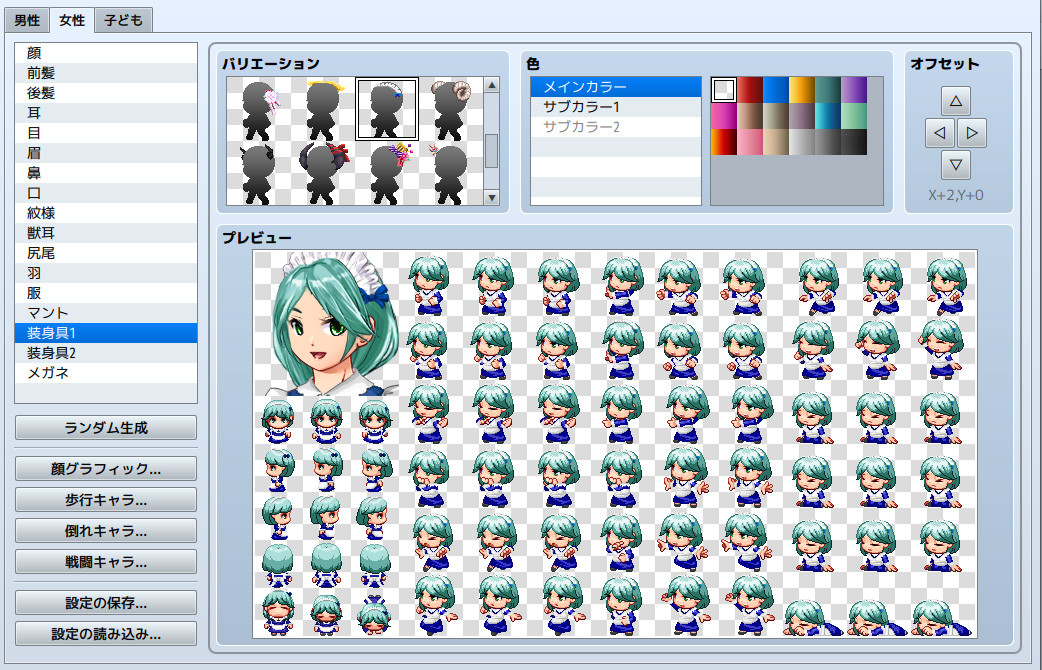Viewport: 1042px width, 670px height.
Task: Click the ランダム生成 button
Action: 105,428
